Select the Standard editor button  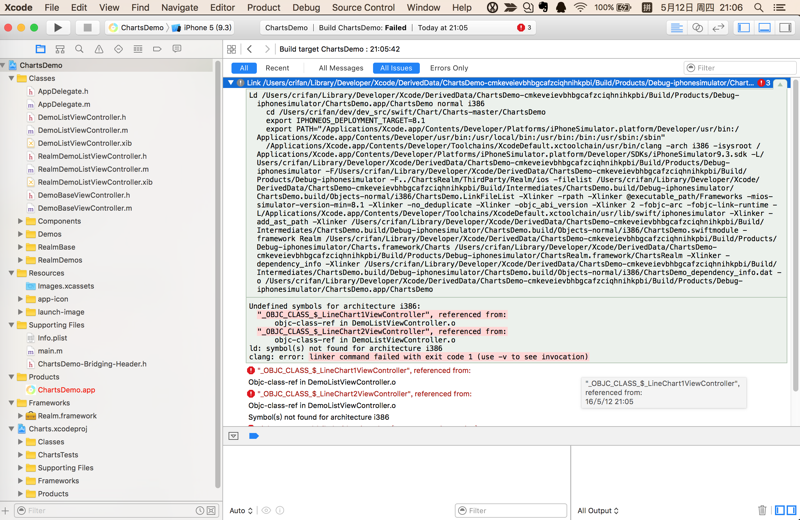coord(677,28)
